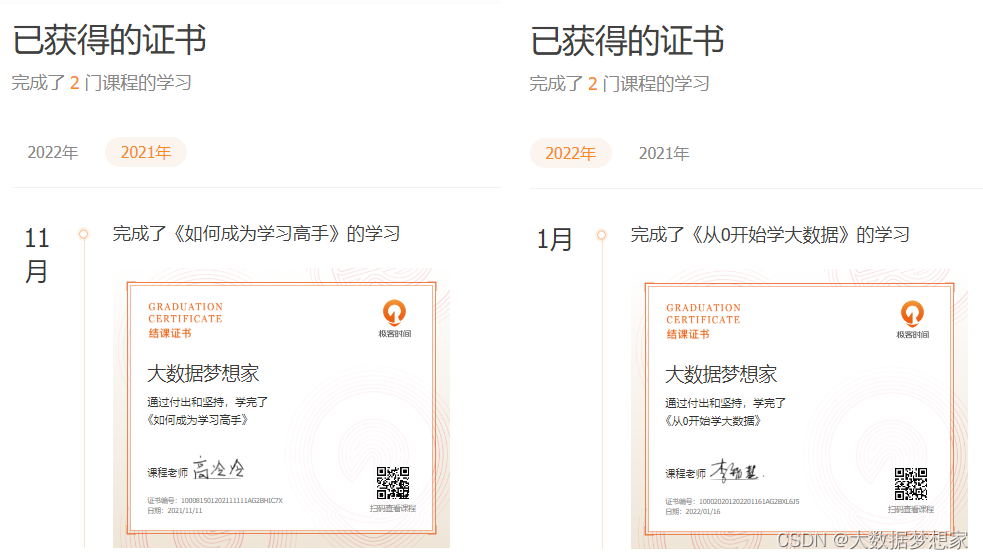This screenshot has width=983, height=559.
Task: Click the timeline marker next to 11月
Action: click(x=83, y=234)
